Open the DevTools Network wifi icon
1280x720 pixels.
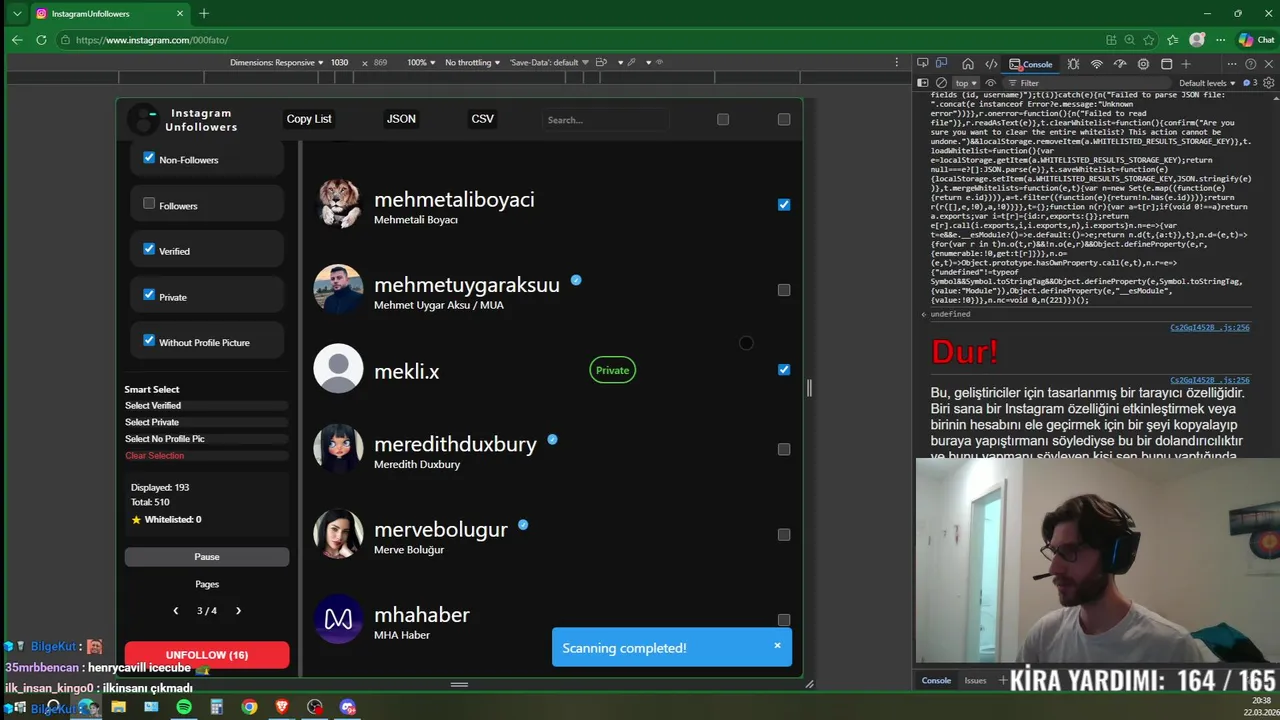(x=1096, y=64)
